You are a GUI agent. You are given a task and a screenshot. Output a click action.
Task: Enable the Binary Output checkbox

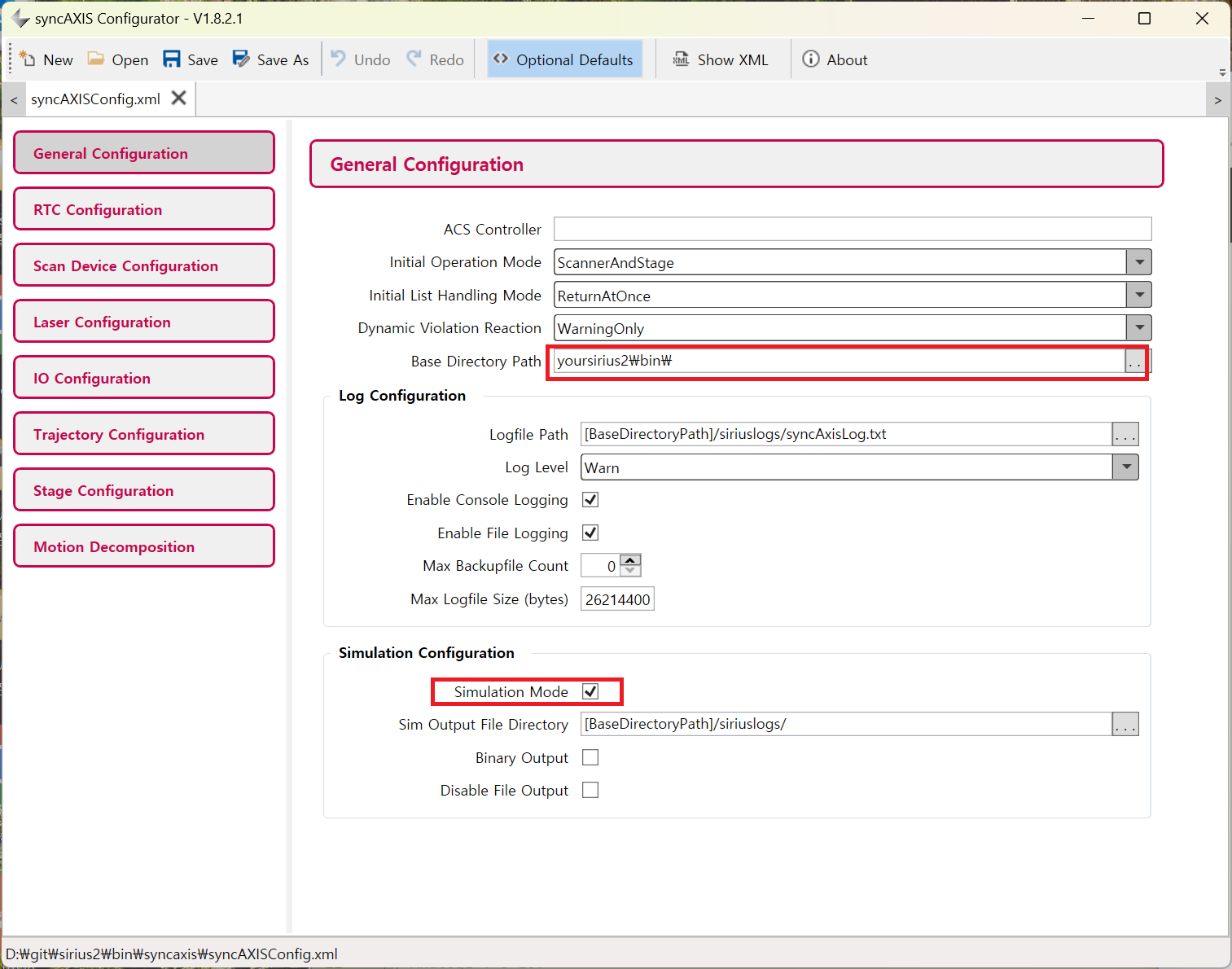[x=590, y=757]
